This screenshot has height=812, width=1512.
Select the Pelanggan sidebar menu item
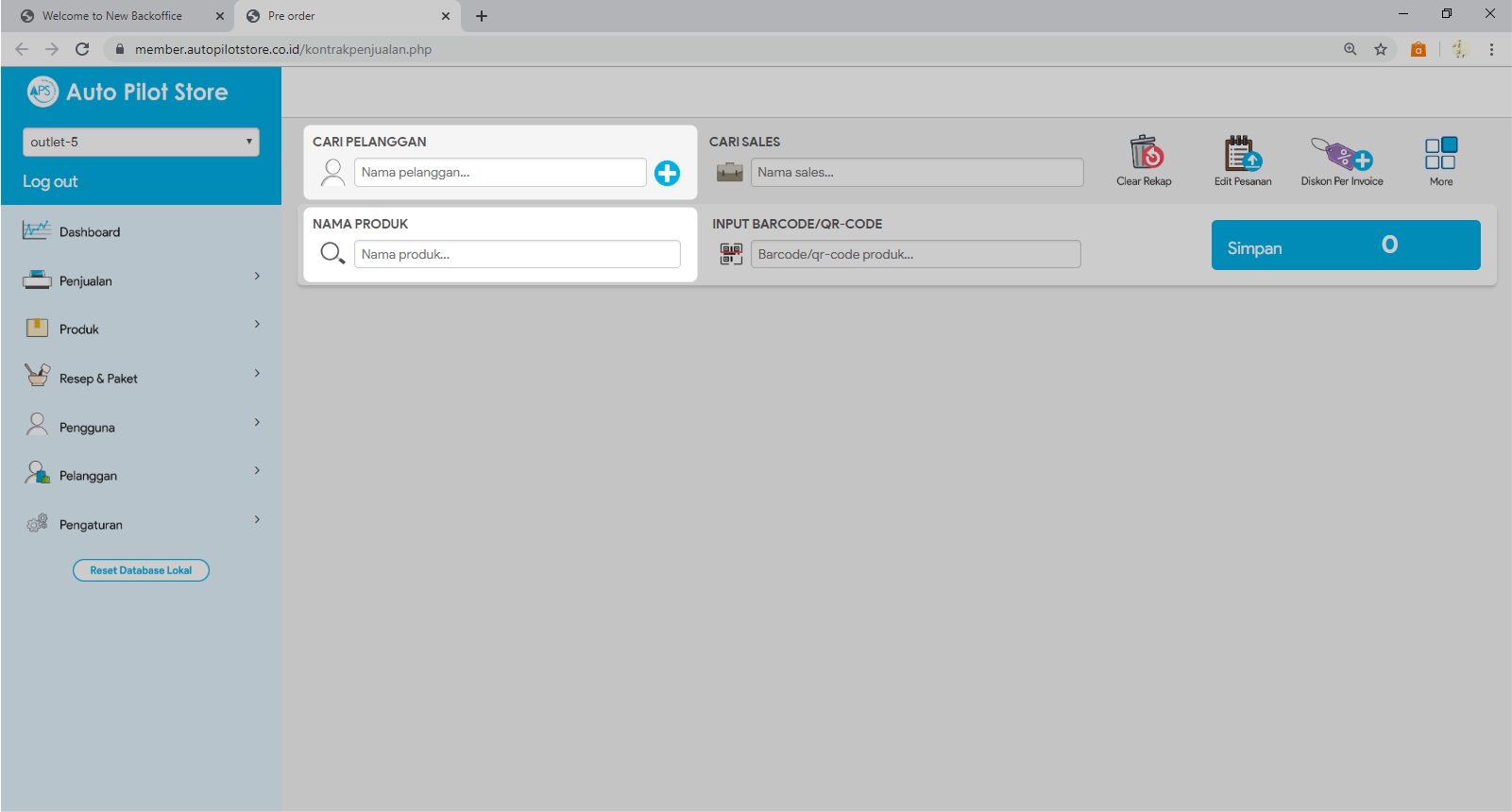click(x=88, y=476)
